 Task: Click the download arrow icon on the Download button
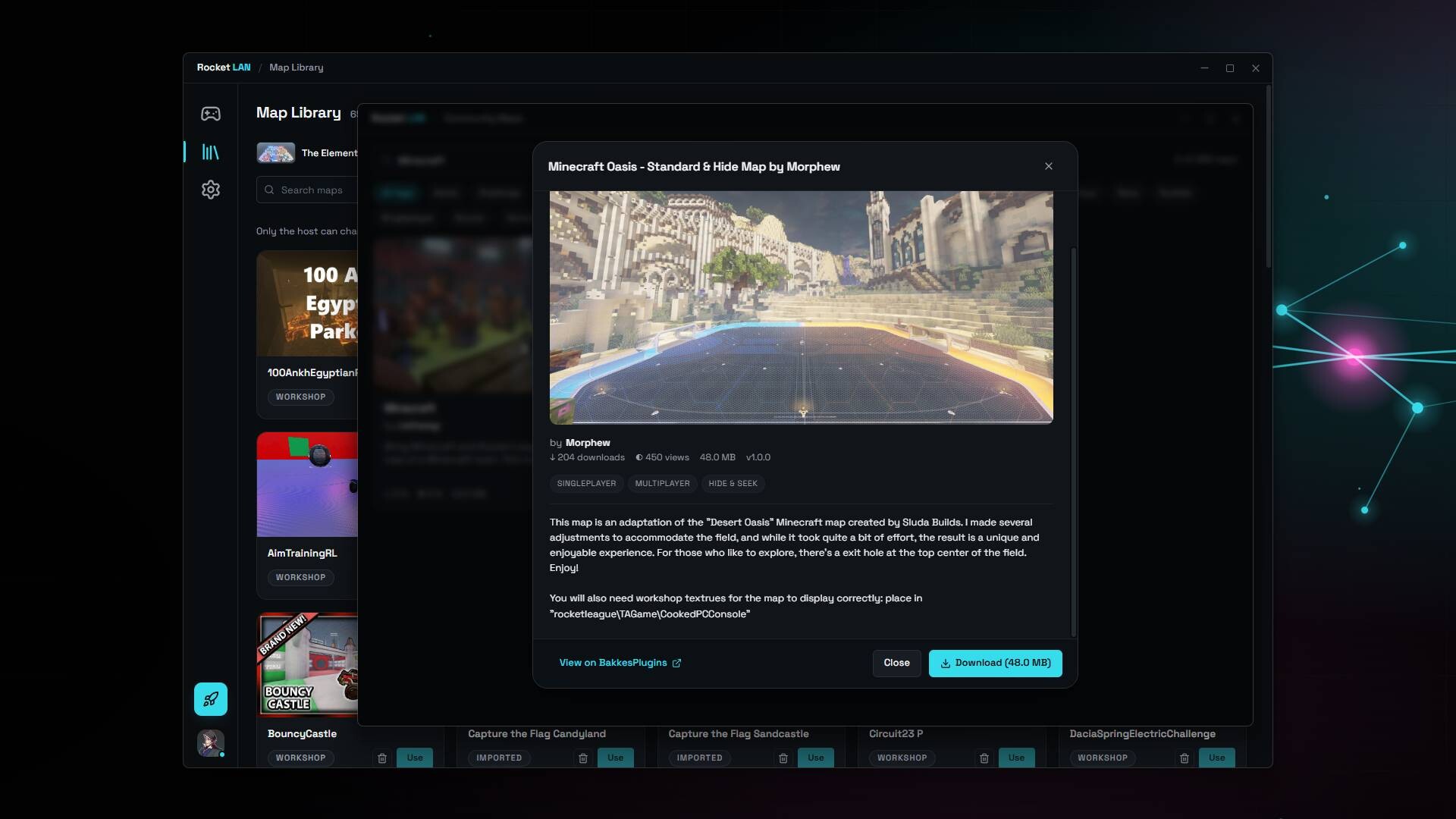(x=946, y=663)
